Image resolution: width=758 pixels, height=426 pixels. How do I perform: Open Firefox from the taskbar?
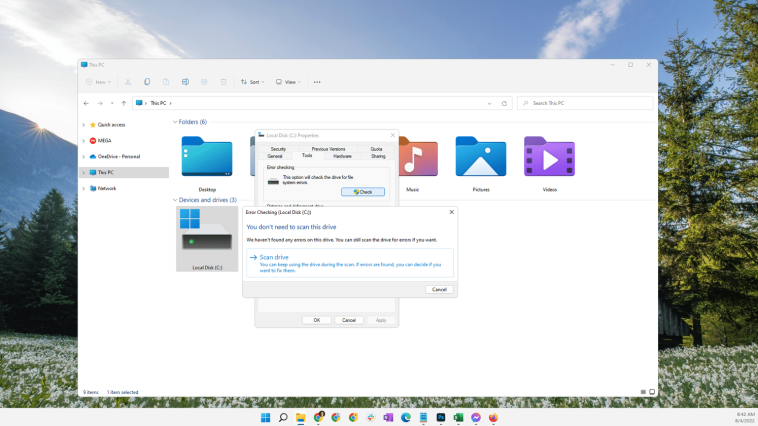tap(493, 417)
